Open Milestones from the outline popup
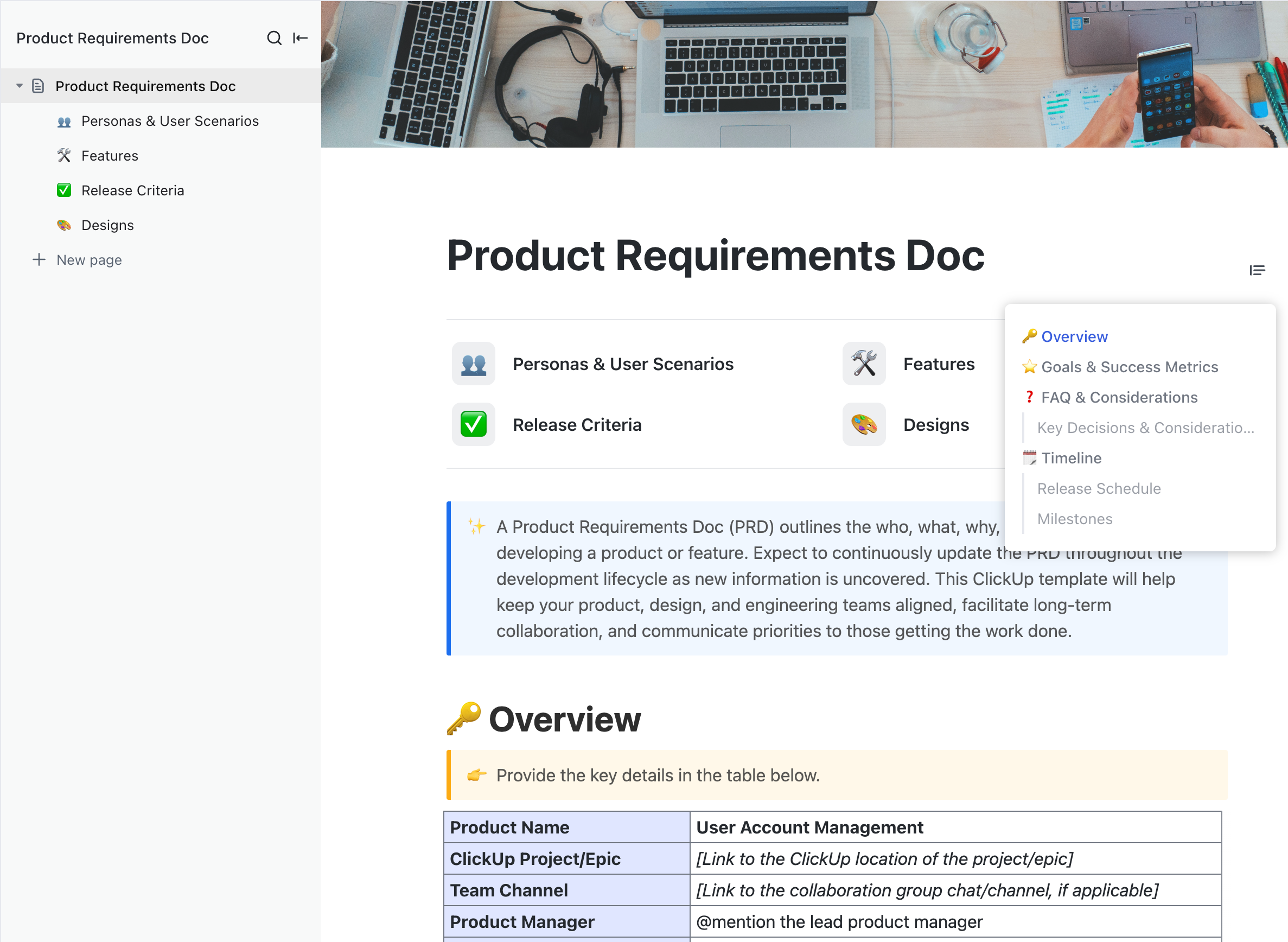1288x942 pixels. [1074, 518]
